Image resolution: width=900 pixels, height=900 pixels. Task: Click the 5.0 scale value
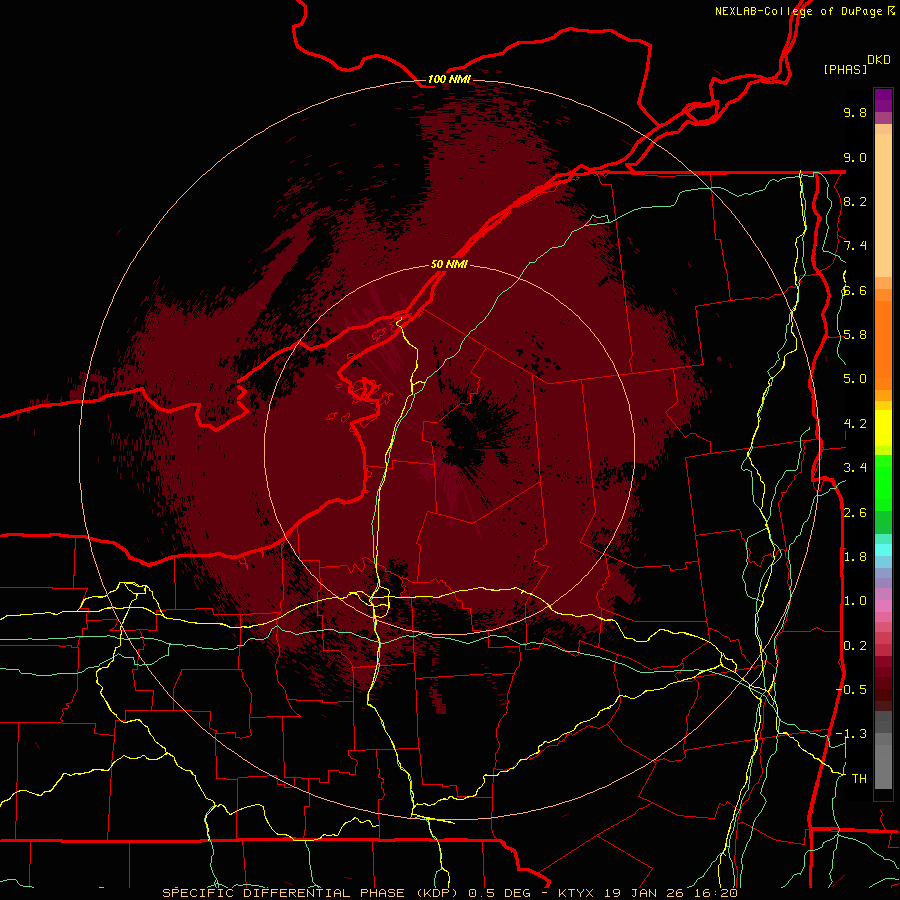point(855,379)
